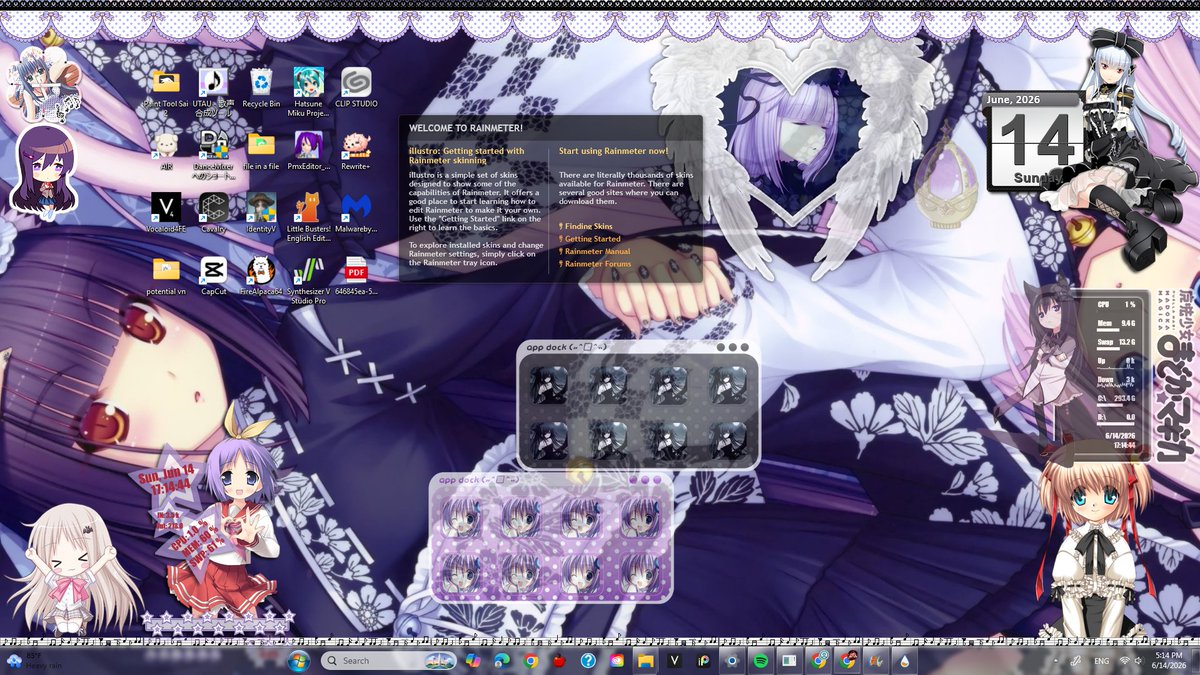Viewport: 1200px width, 675px height.
Task: Click the CPU row in system monitor
Action: click(1115, 304)
